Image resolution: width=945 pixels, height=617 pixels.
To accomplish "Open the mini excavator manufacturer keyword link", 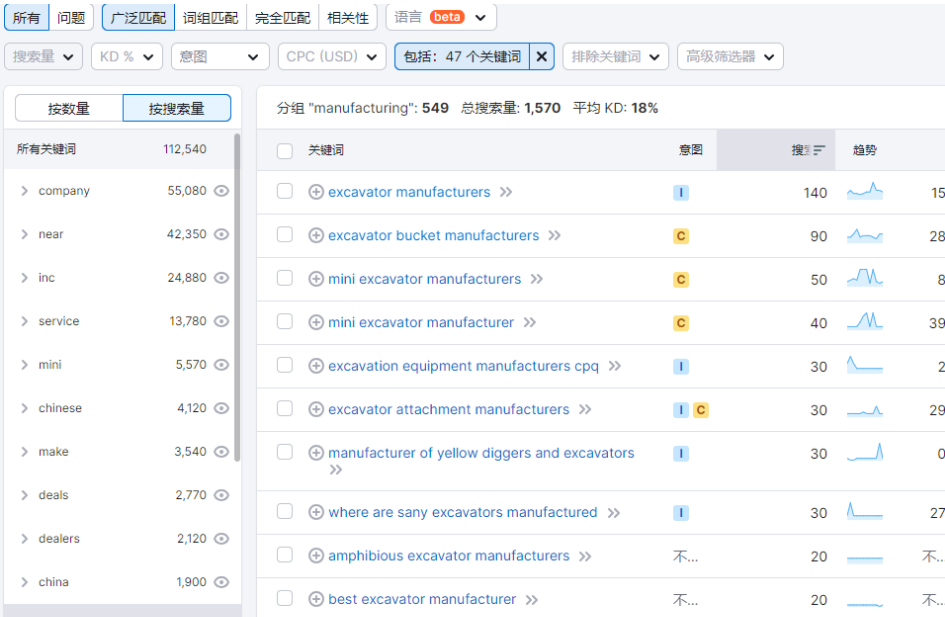I will [421, 322].
